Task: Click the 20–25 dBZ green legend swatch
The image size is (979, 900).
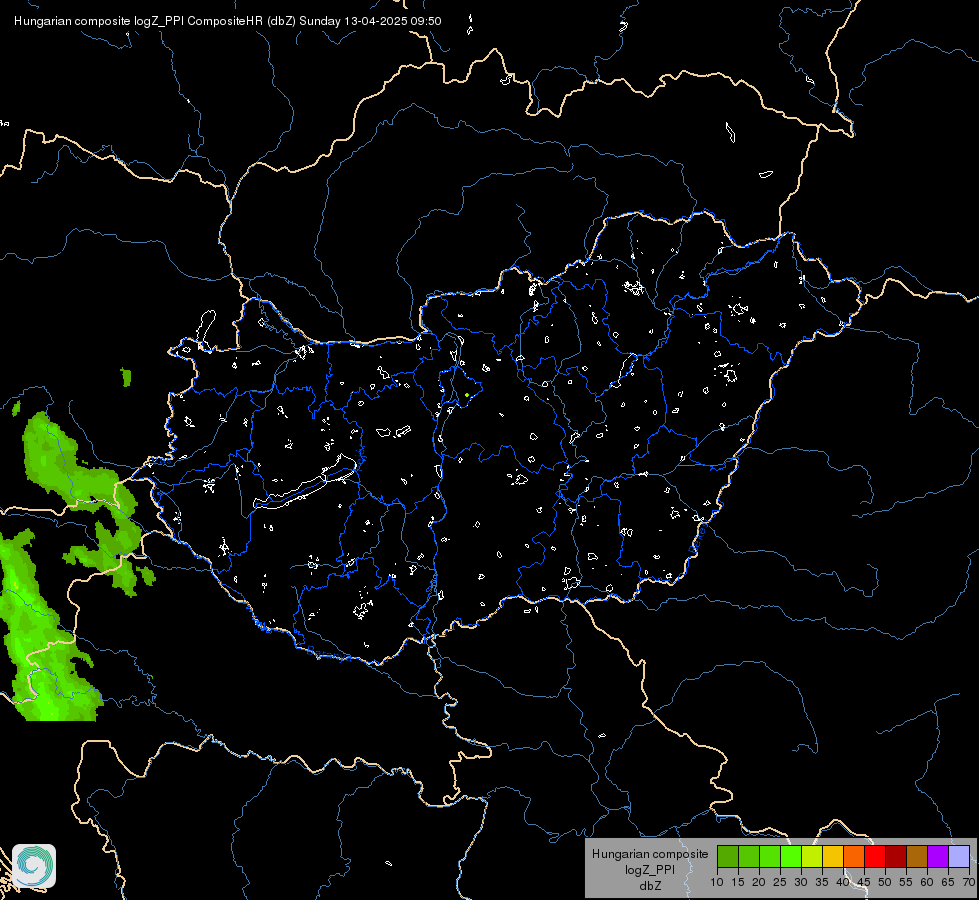Action: pyautogui.click(x=770, y=856)
